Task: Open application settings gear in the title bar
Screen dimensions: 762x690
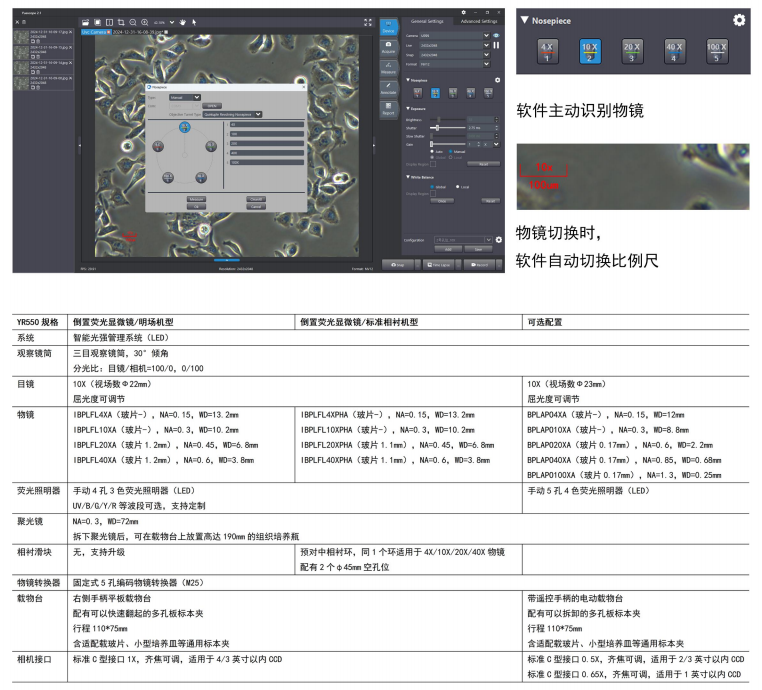Action: [x=464, y=13]
